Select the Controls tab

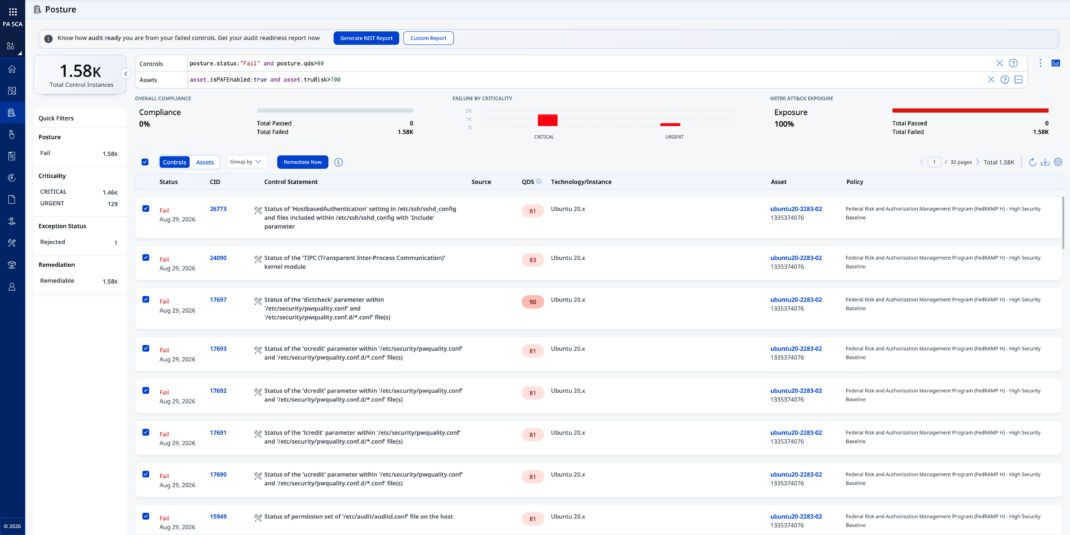click(x=175, y=162)
